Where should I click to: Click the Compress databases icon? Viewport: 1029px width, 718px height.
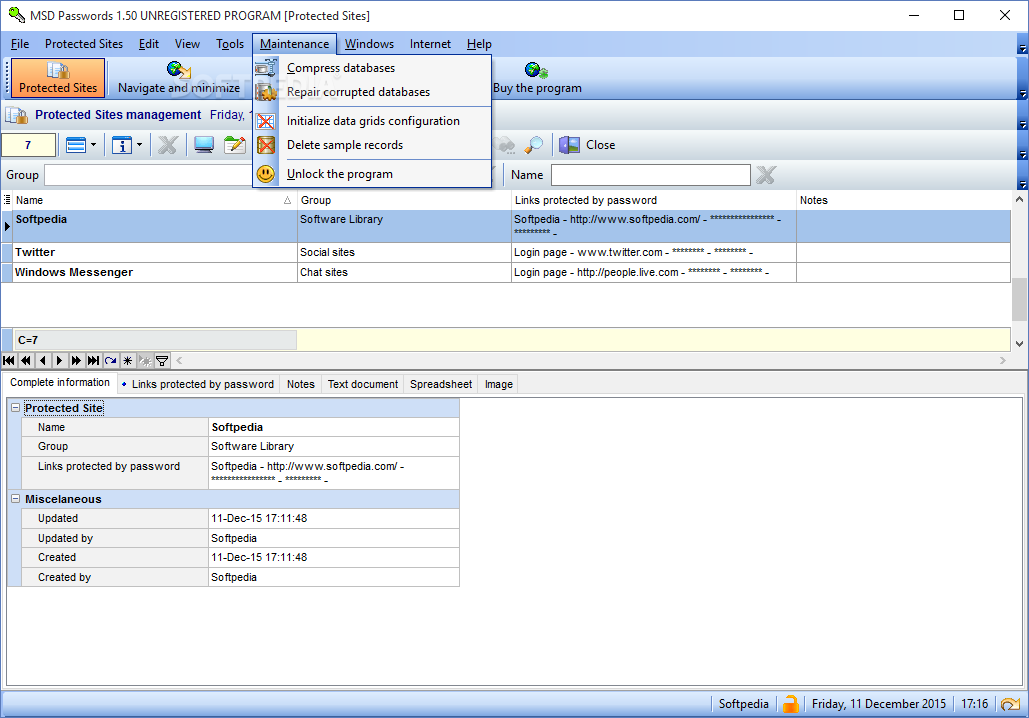(x=266, y=68)
